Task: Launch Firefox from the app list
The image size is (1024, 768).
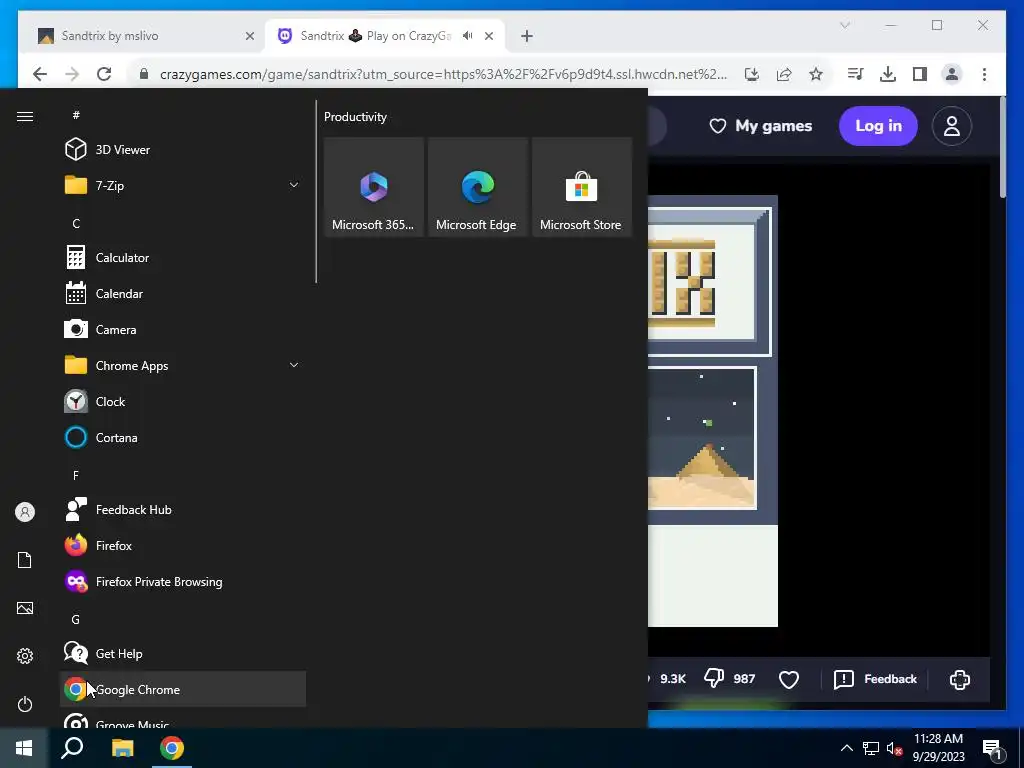Action: (x=183, y=545)
